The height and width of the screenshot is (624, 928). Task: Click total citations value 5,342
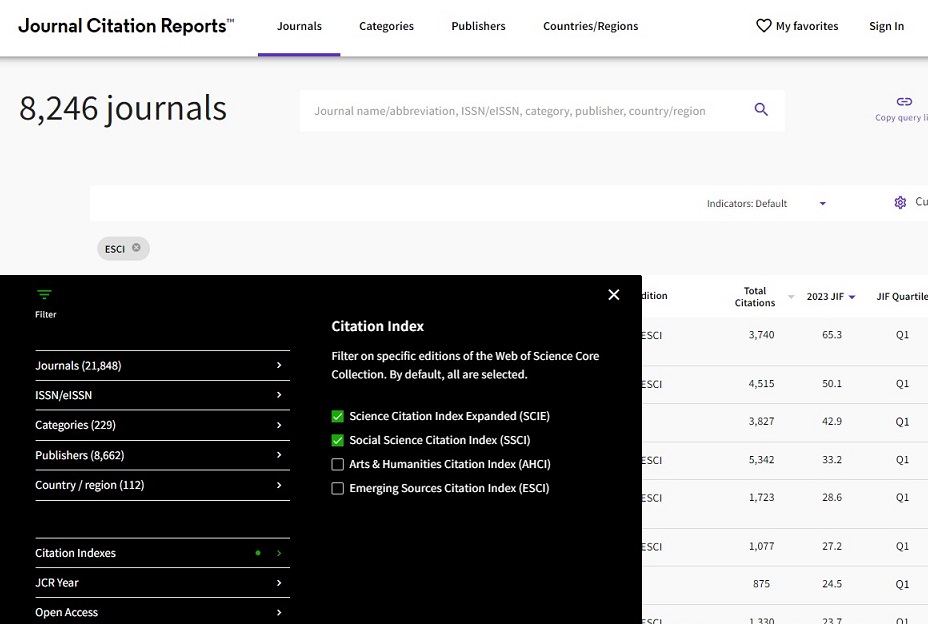point(761,459)
